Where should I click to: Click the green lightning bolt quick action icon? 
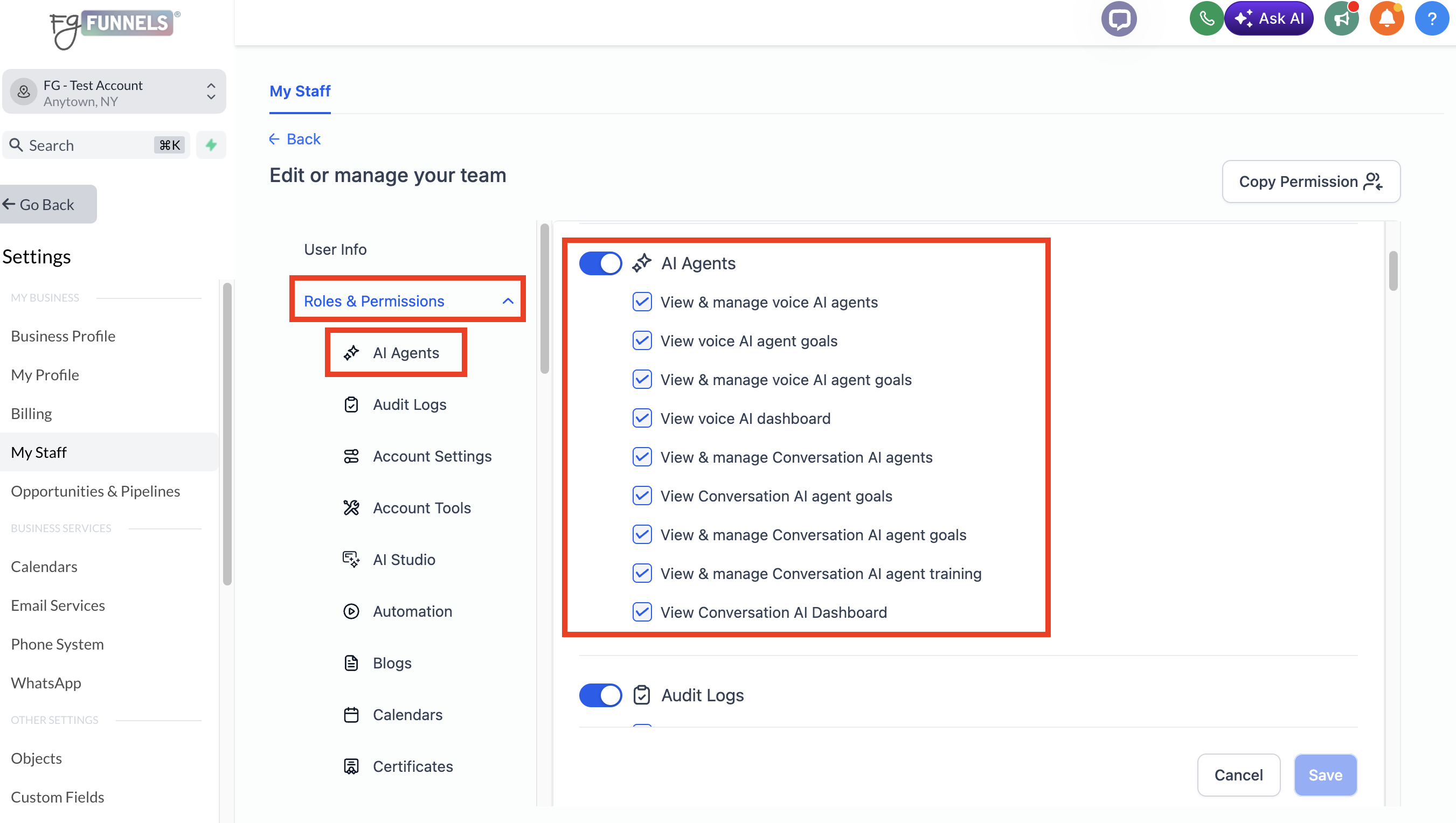(211, 145)
